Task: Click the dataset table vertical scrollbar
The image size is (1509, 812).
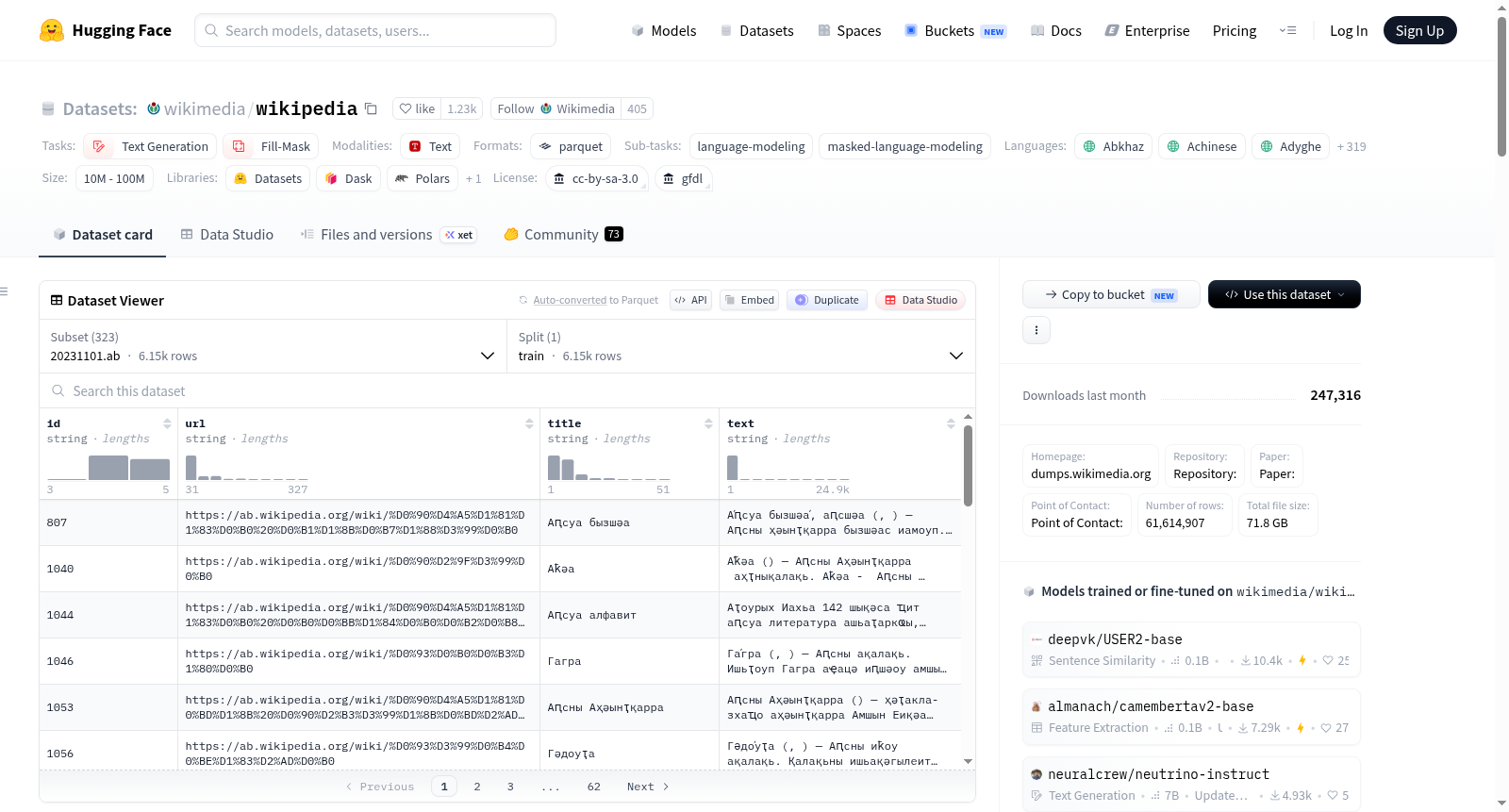Action: 968,466
